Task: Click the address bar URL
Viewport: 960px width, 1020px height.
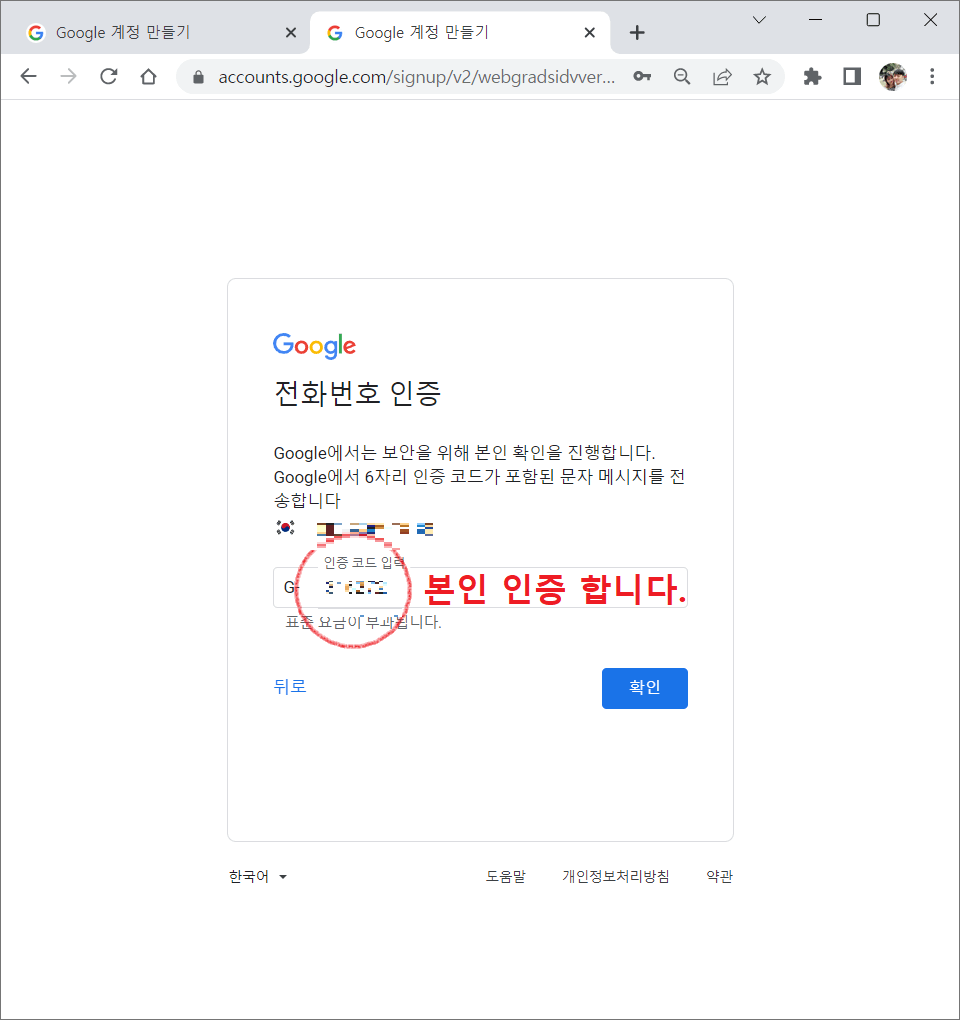Action: (416, 77)
